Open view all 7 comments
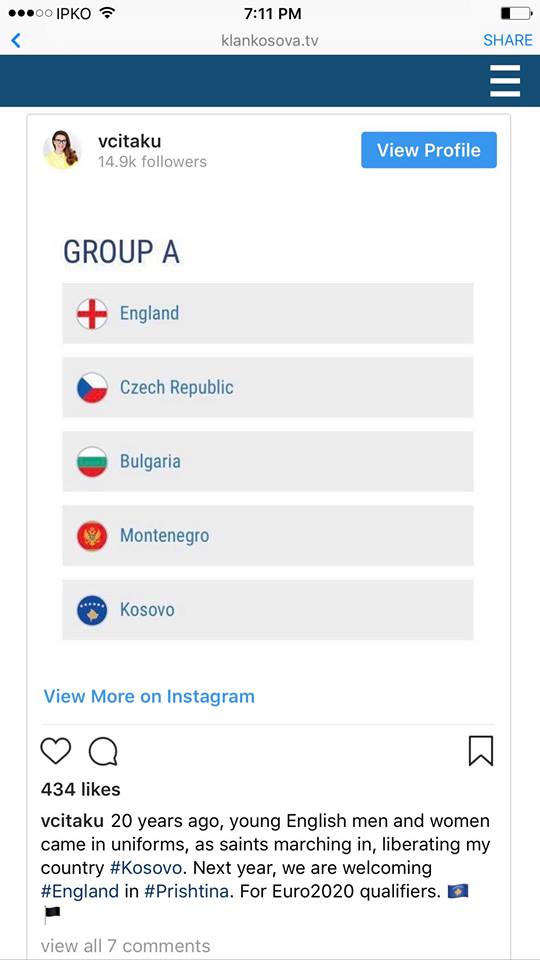 click(x=126, y=946)
